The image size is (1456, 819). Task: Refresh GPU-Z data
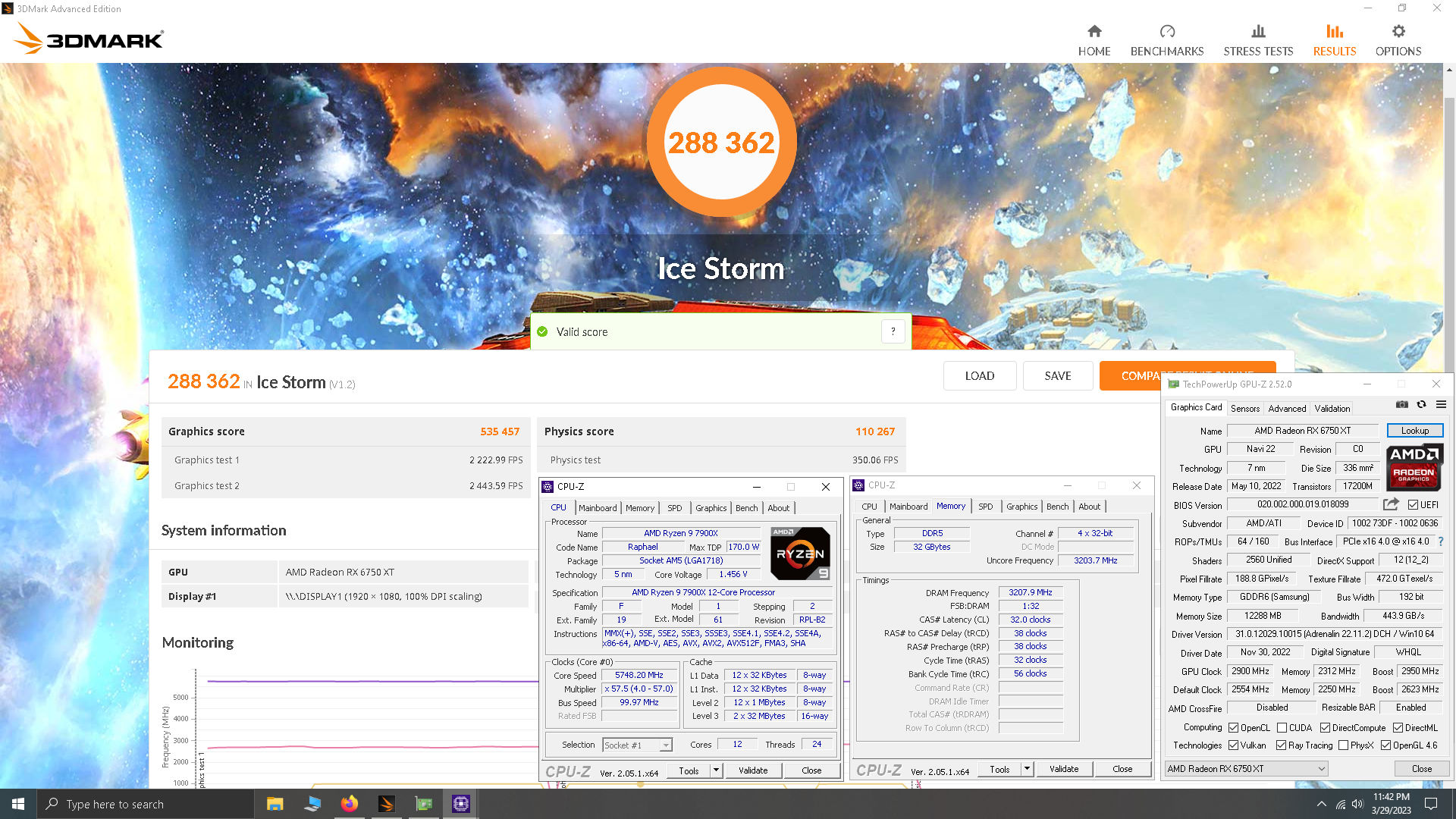click(1422, 404)
